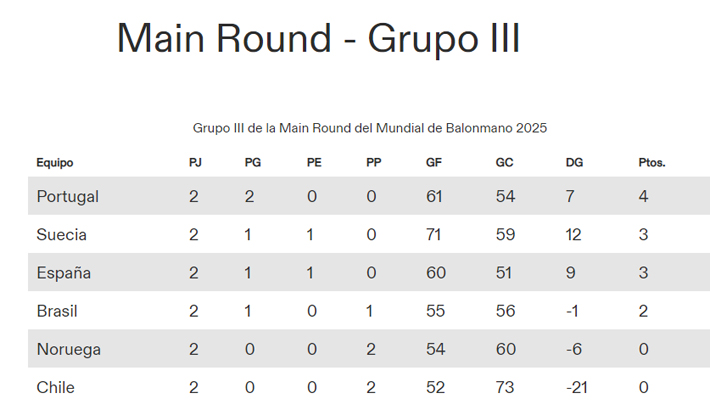Click the PE column header

click(314, 163)
